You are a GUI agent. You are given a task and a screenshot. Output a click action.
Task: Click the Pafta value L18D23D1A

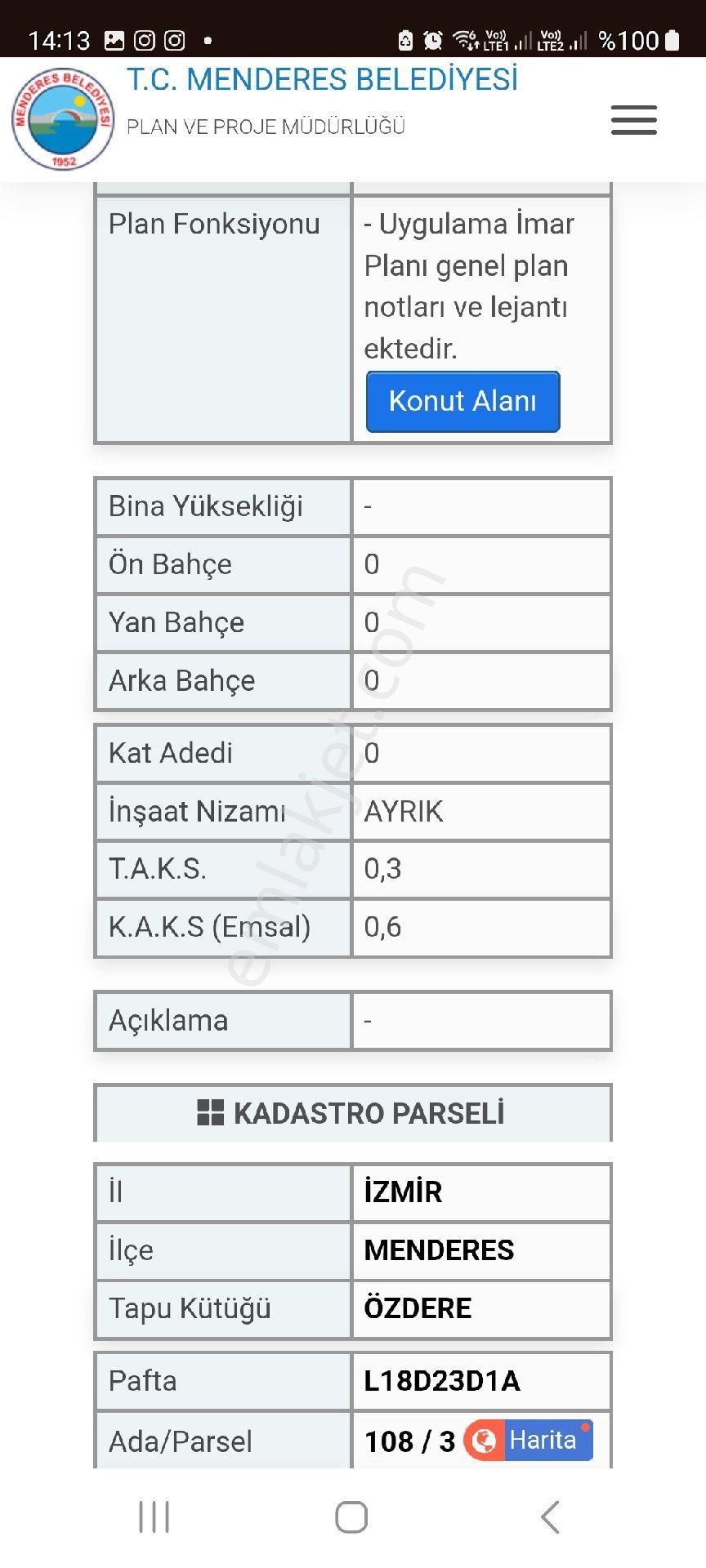point(441,1381)
